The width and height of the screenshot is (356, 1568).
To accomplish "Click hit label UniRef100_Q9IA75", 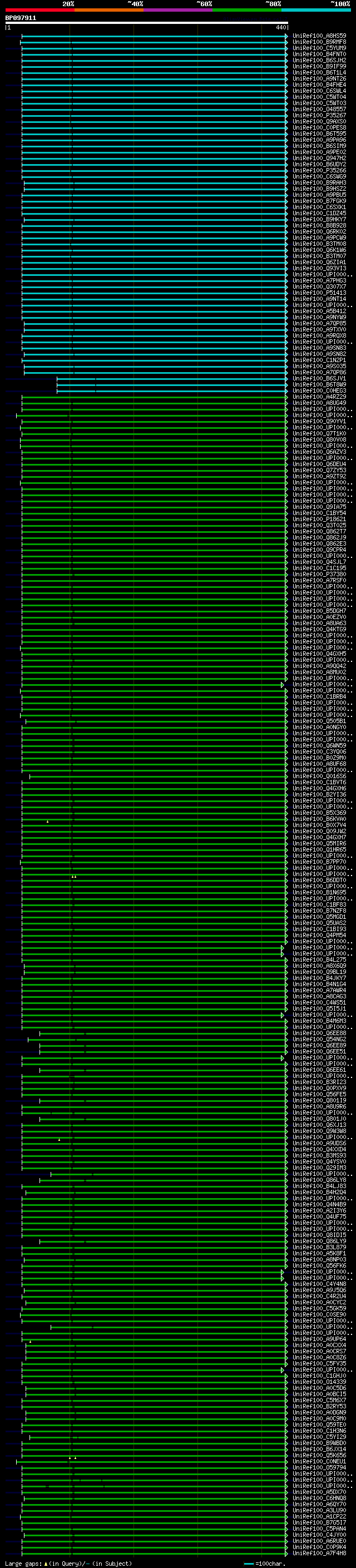I will (319, 507).
